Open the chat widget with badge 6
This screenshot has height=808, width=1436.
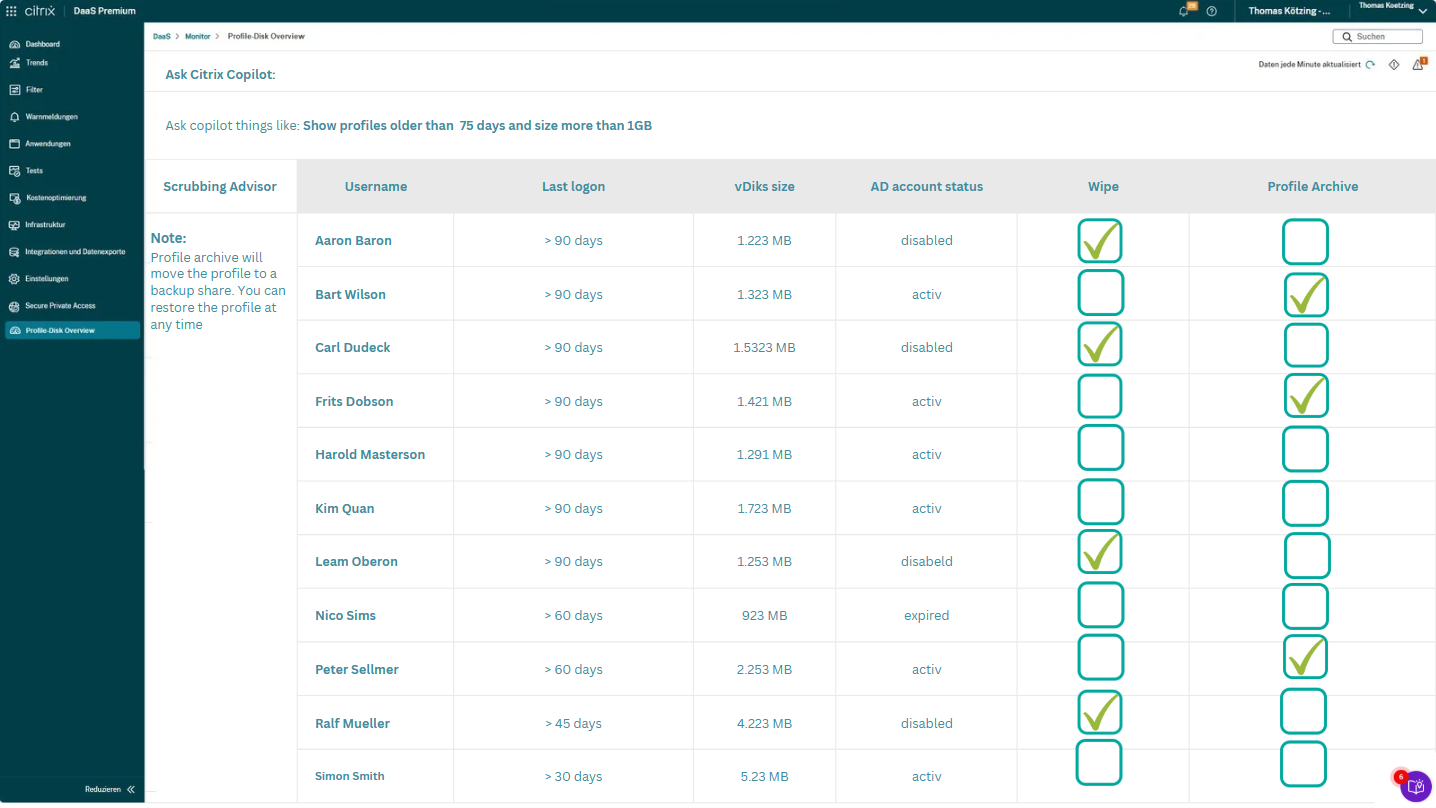[x=1415, y=786]
